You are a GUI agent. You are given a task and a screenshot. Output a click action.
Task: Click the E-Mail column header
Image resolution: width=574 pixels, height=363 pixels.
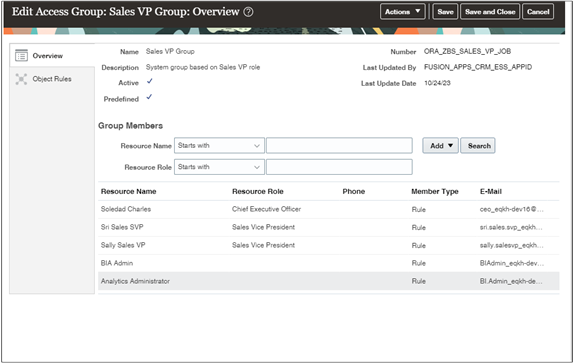pyautogui.click(x=491, y=191)
